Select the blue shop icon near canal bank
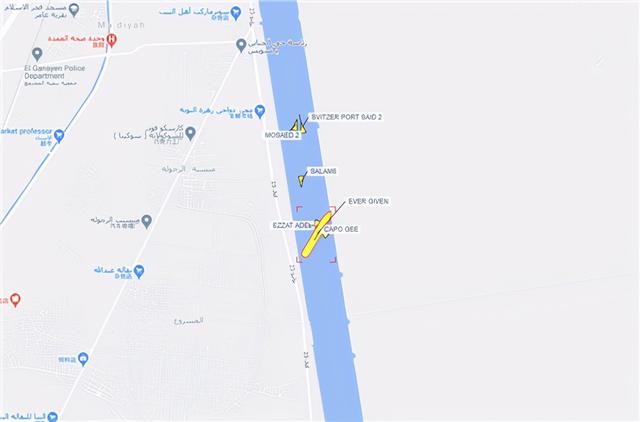Image resolution: width=640 pixels, height=422 pixels. (x=260, y=111)
